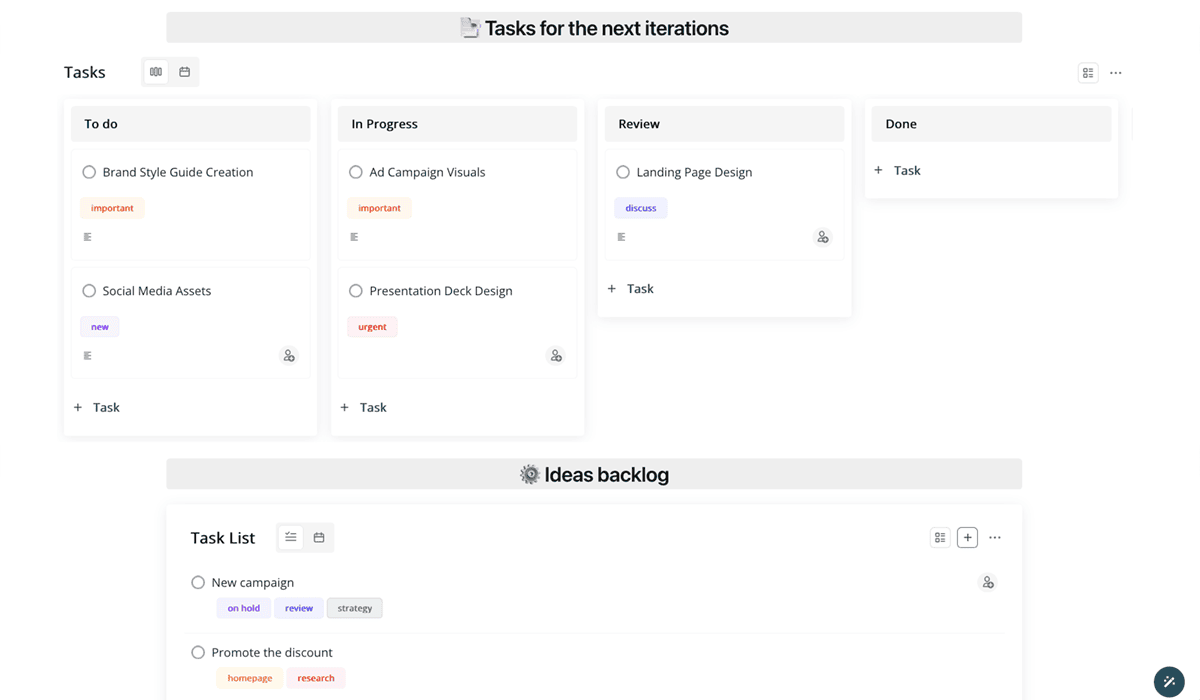
Task: Click the on hold tag
Action: click(x=243, y=608)
